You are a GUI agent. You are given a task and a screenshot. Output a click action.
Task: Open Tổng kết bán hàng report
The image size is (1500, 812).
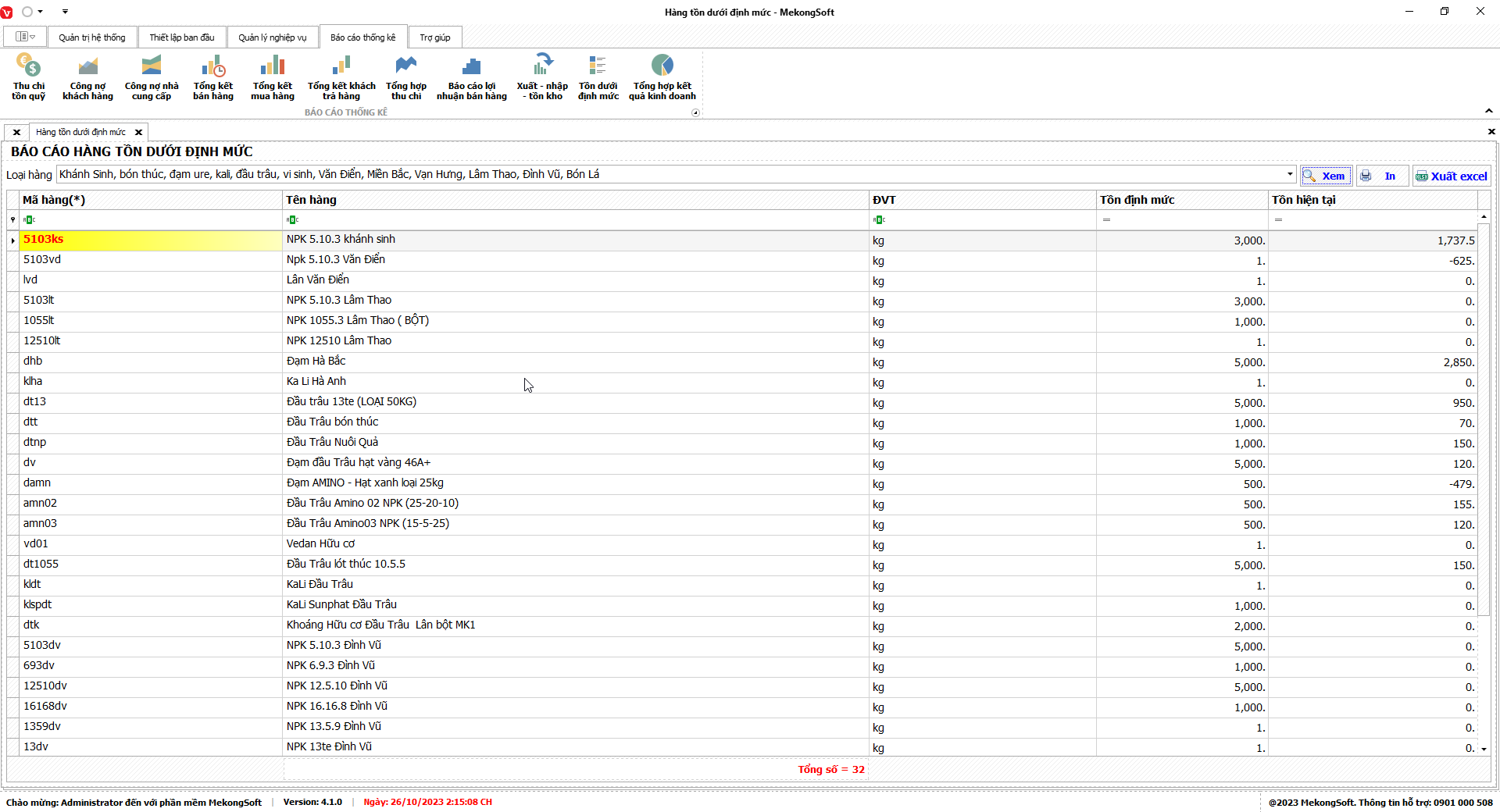click(x=213, y=77)
